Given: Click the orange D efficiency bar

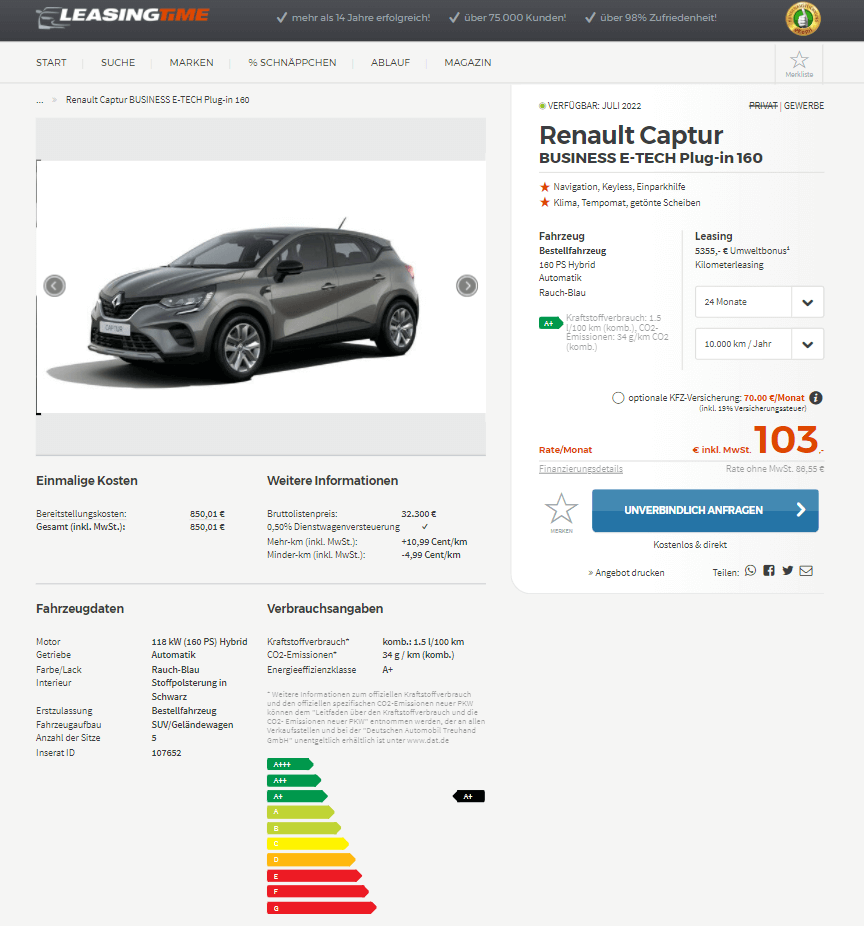Looking at the screenshot, I should [311, 860].
